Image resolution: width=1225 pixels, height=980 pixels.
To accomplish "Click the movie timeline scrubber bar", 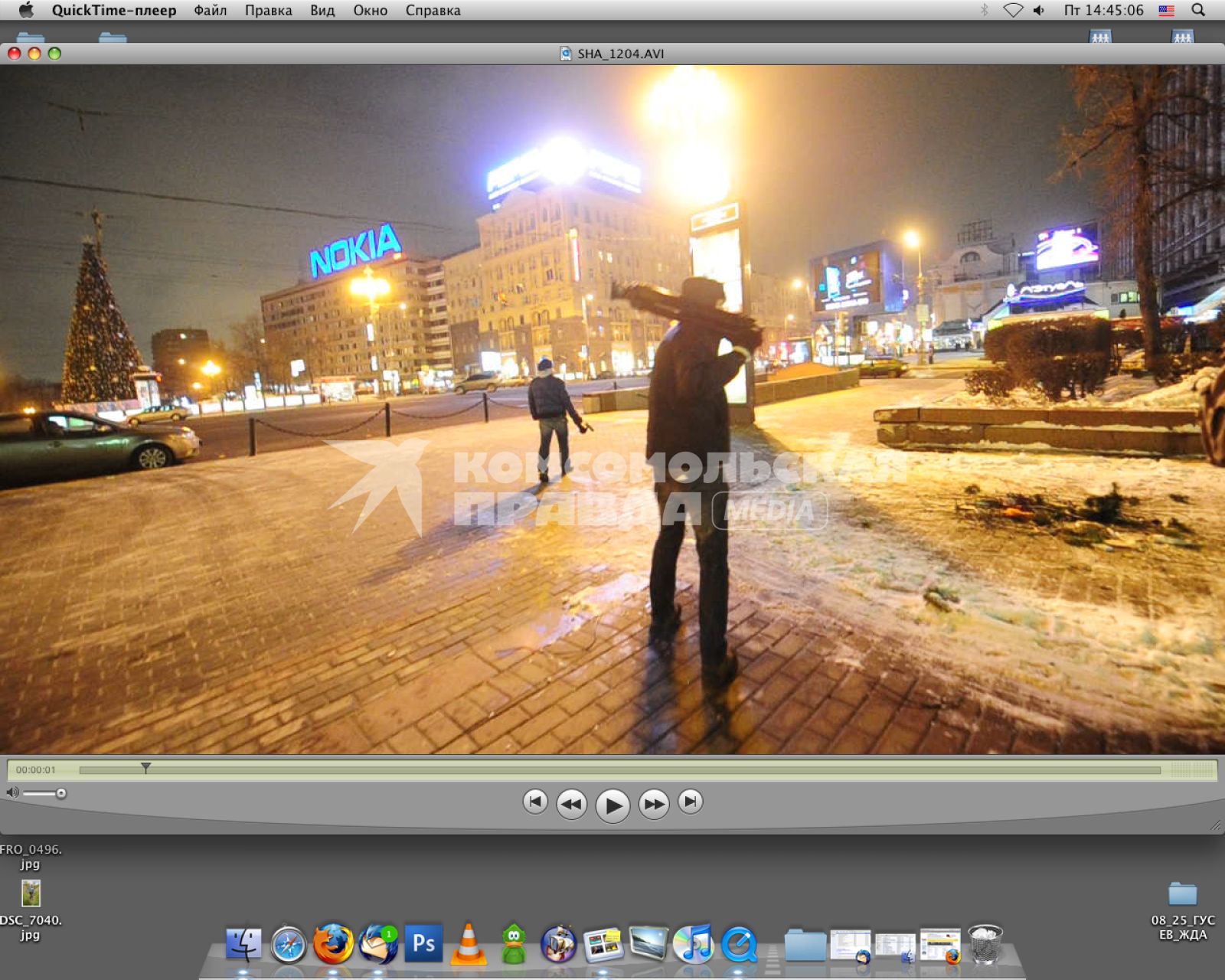I will point(619,770).
